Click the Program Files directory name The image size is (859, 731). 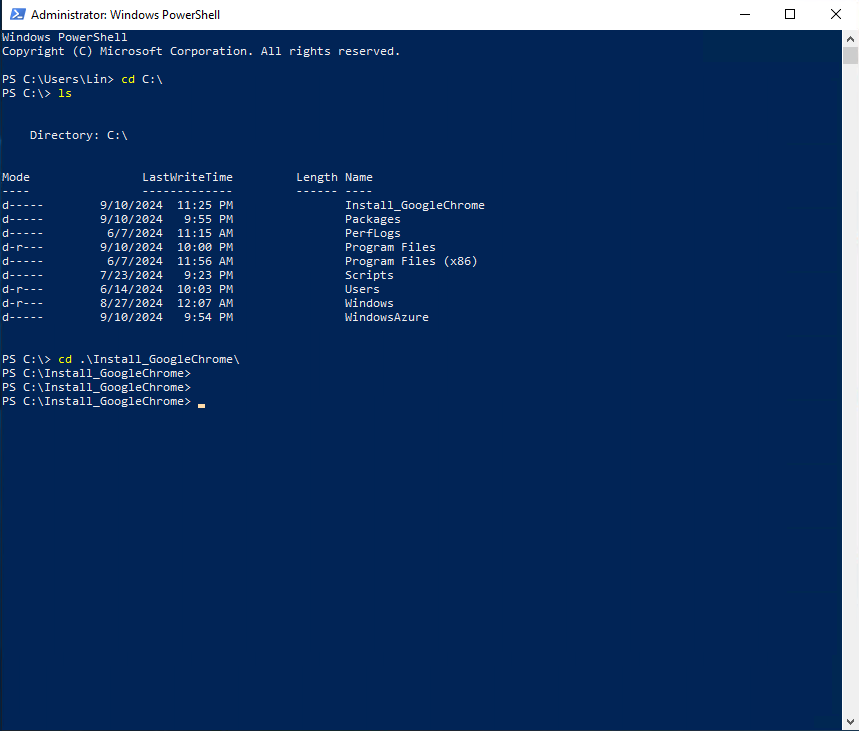389,246
